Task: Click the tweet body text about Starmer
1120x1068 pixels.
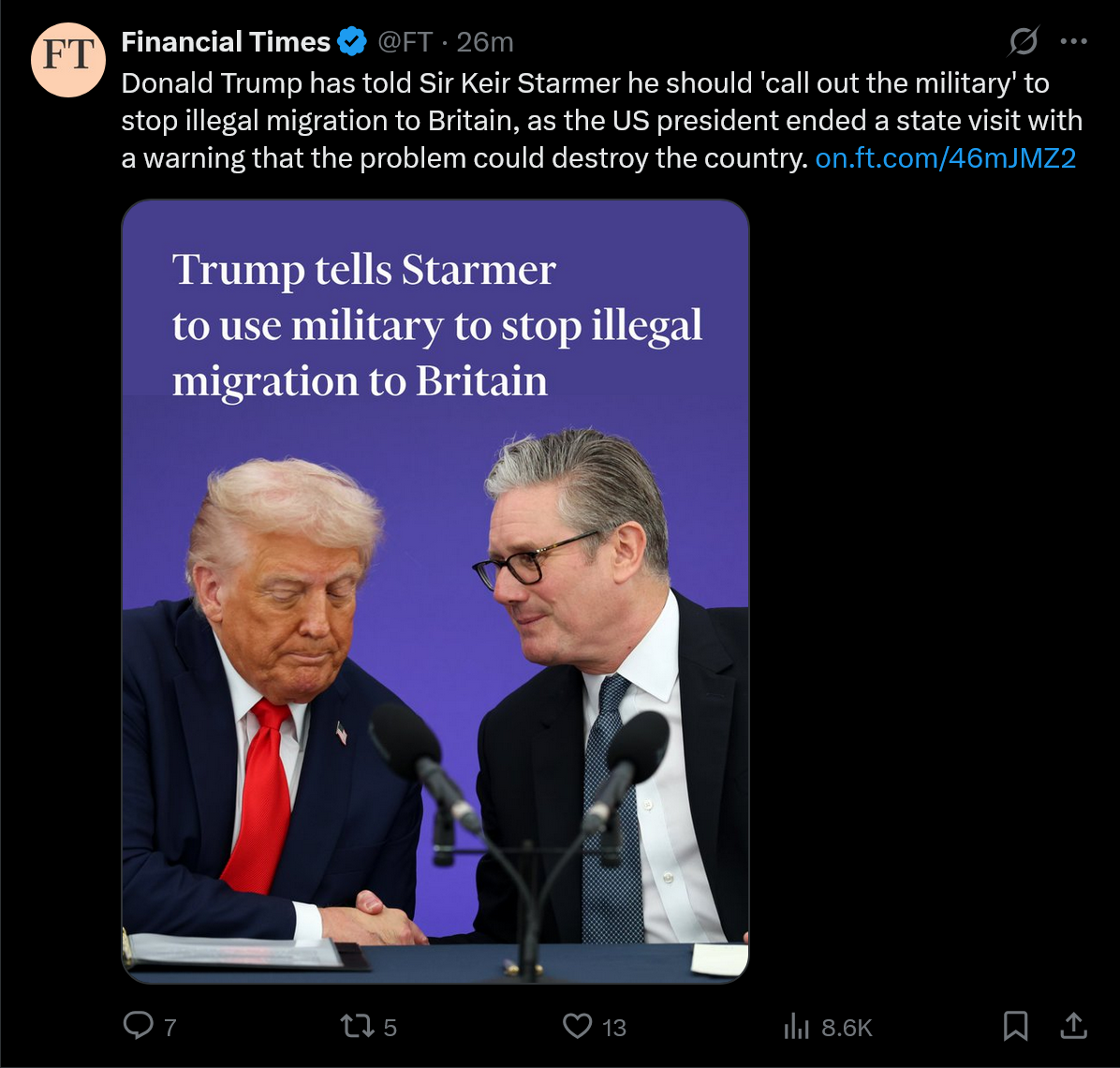Action: [x=601, y=121]
